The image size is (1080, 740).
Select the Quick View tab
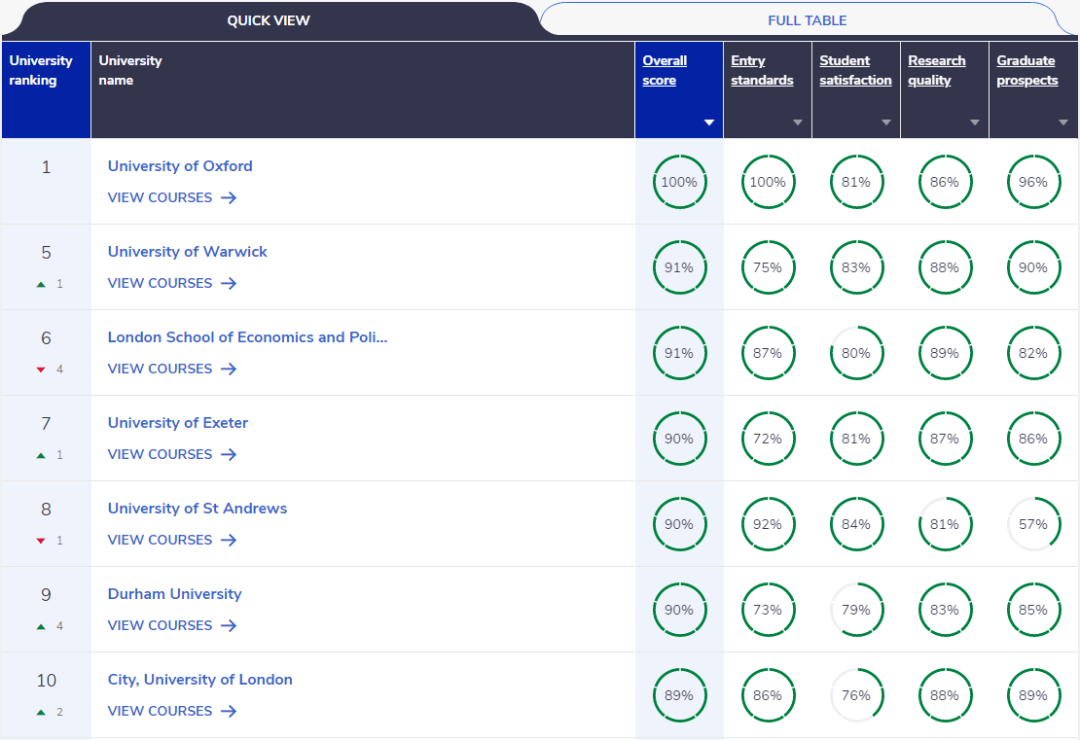point(268,20)
